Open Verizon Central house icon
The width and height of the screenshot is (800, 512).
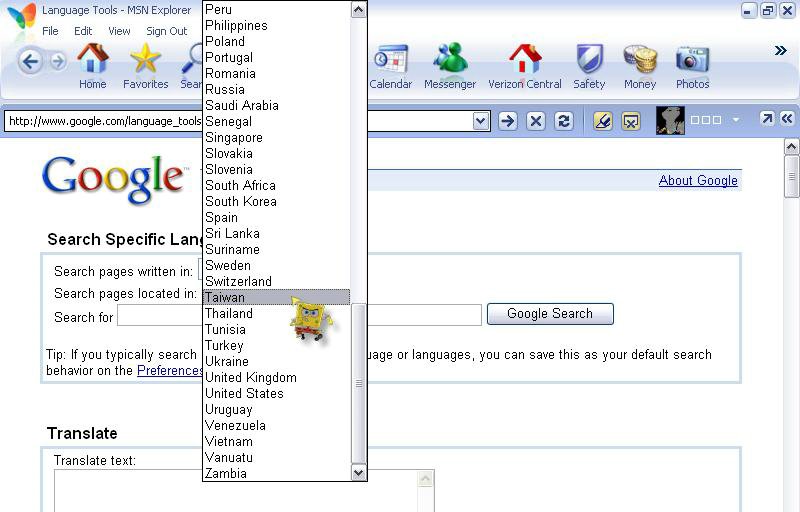pos(524,66)
